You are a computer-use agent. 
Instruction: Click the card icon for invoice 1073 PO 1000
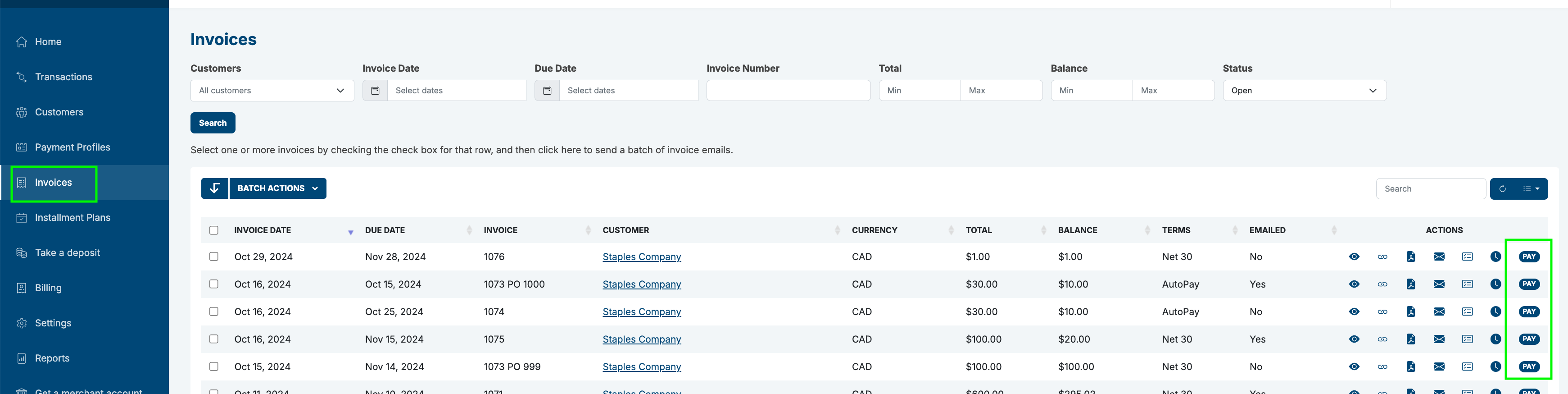click(x=1468, y=284)
